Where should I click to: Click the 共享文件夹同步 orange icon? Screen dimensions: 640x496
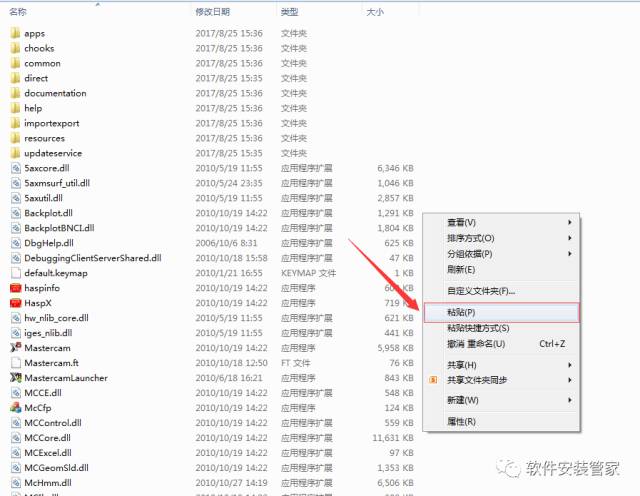pos(433,380)
